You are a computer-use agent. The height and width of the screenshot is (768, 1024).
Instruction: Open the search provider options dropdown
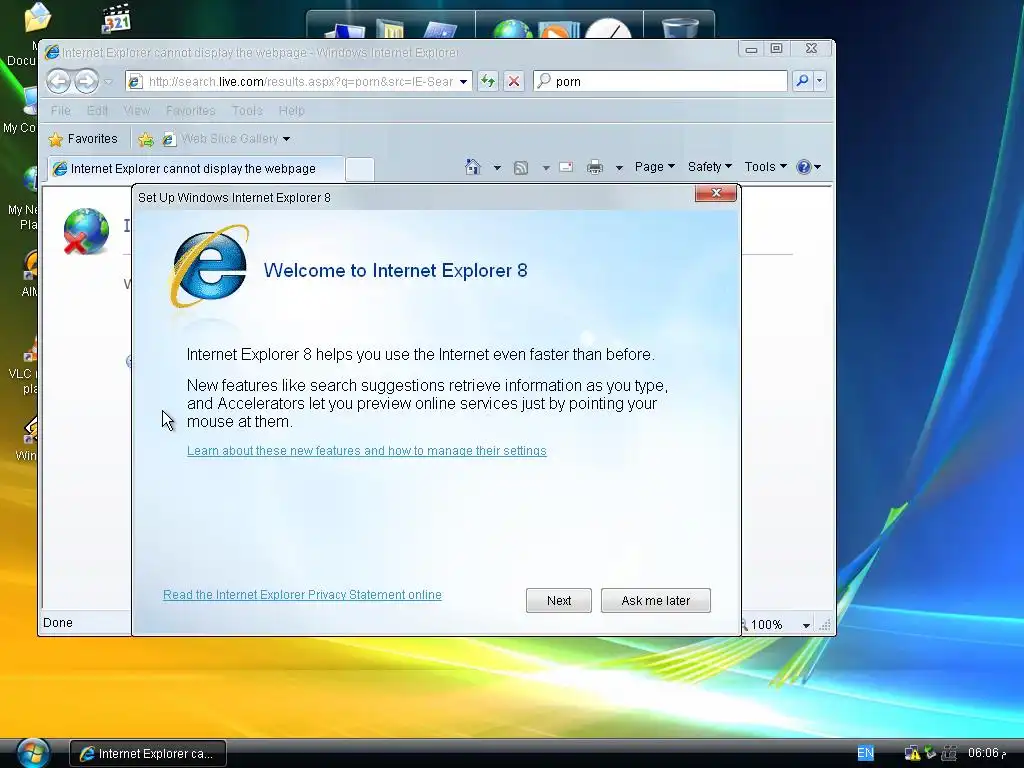pyautogui.click(x=820, y=81)
